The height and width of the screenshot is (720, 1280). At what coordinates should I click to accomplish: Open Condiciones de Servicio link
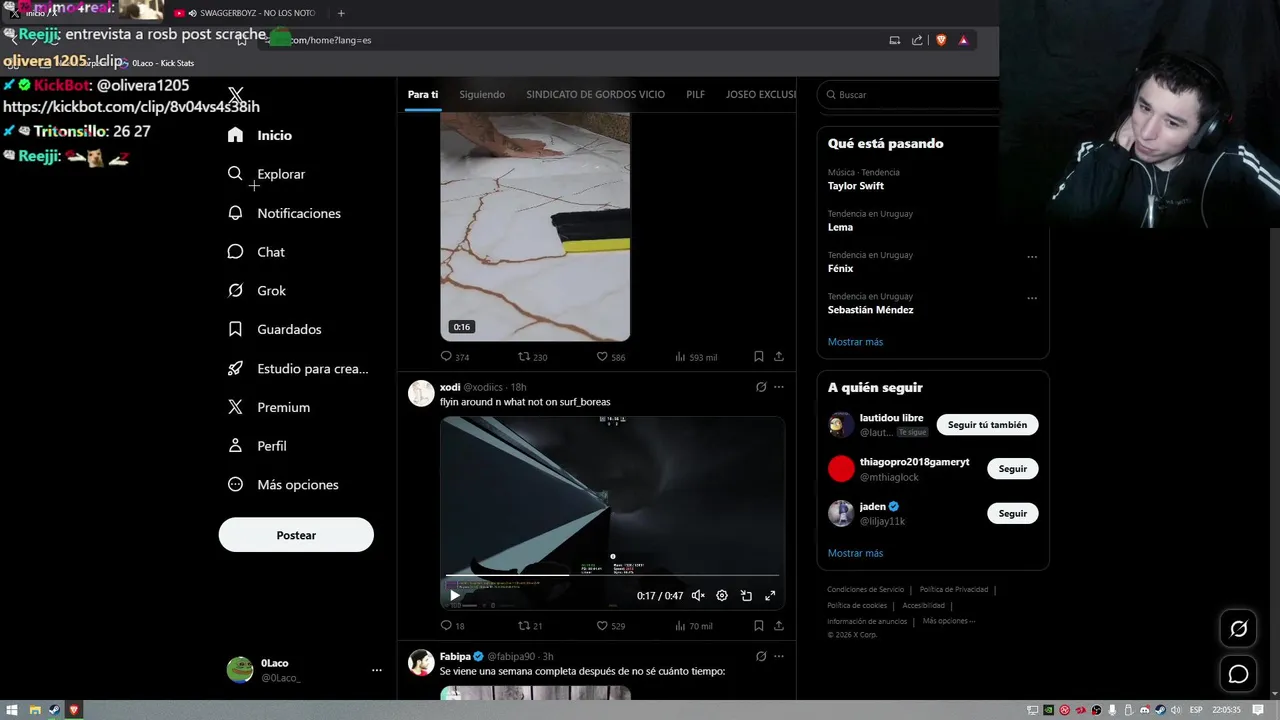865,590
